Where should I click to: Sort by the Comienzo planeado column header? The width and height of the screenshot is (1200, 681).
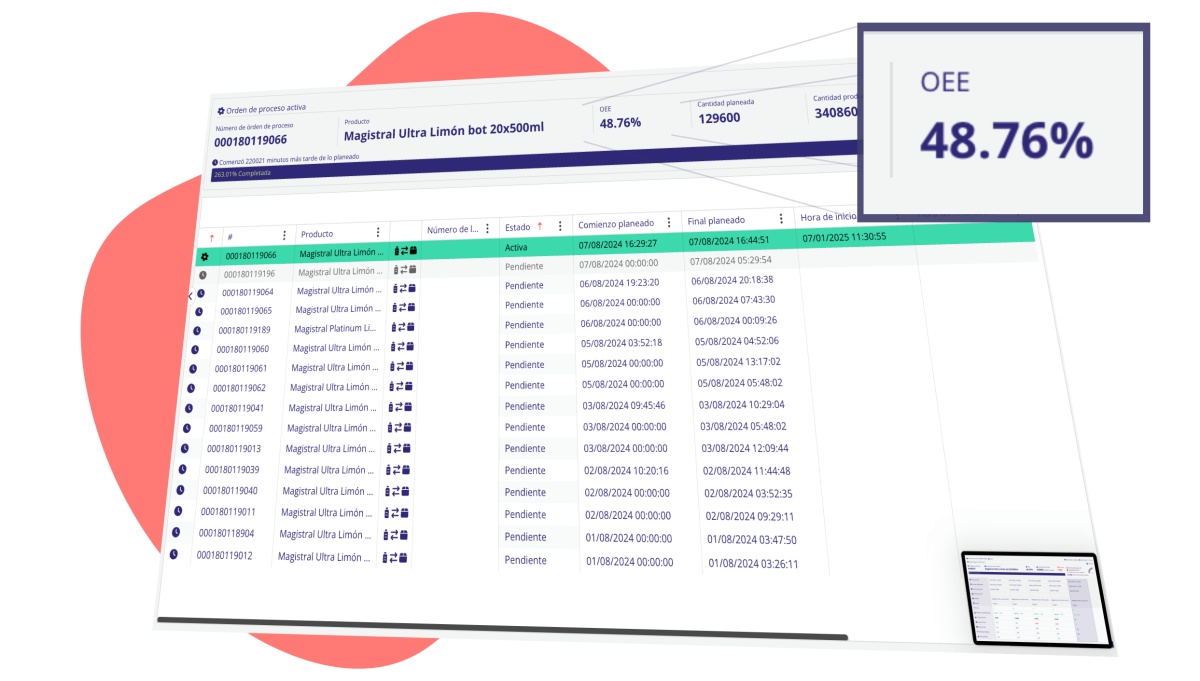[616, 223]
